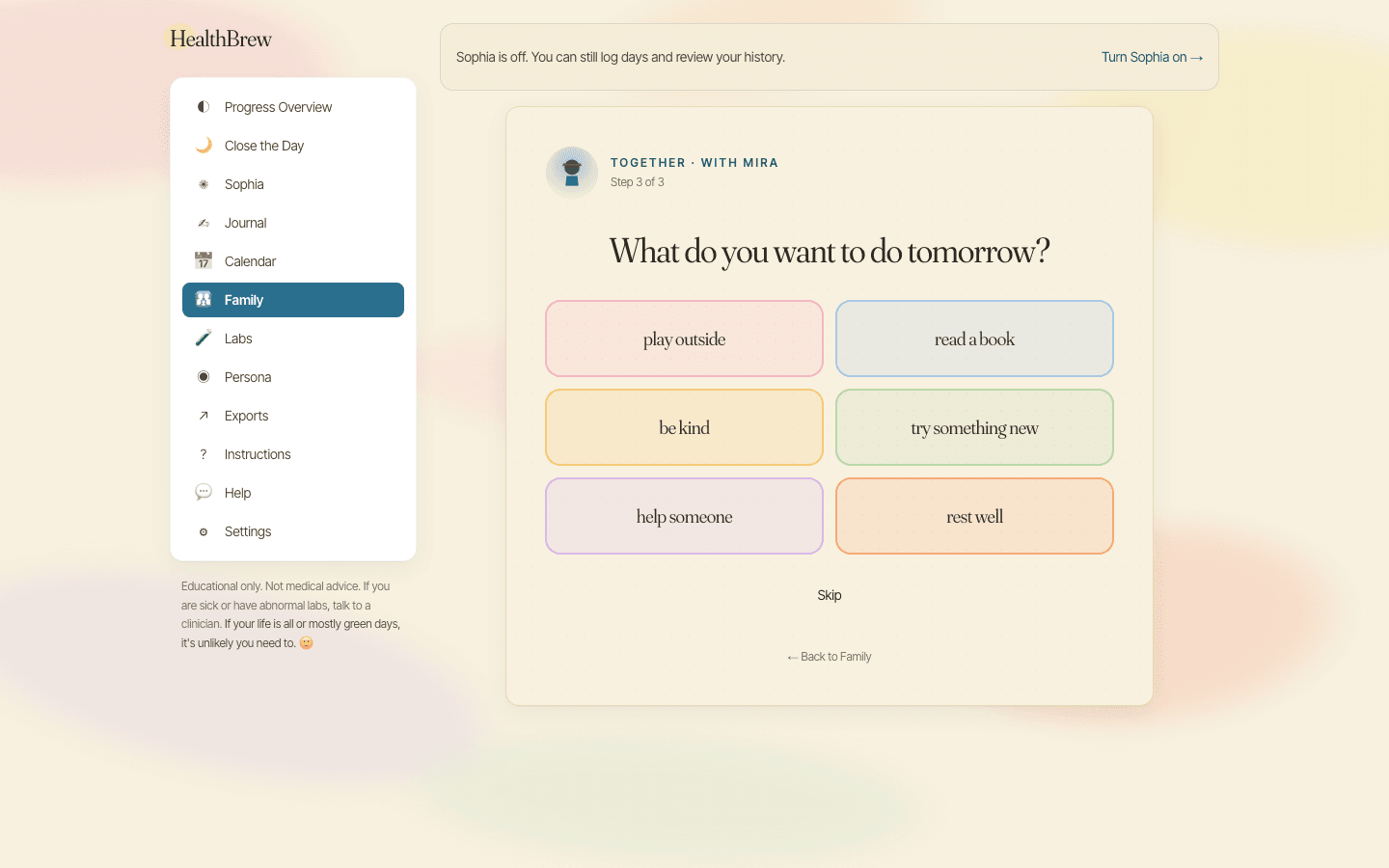Click the 'Sophia is off' banner message

[x=620, y=57]
